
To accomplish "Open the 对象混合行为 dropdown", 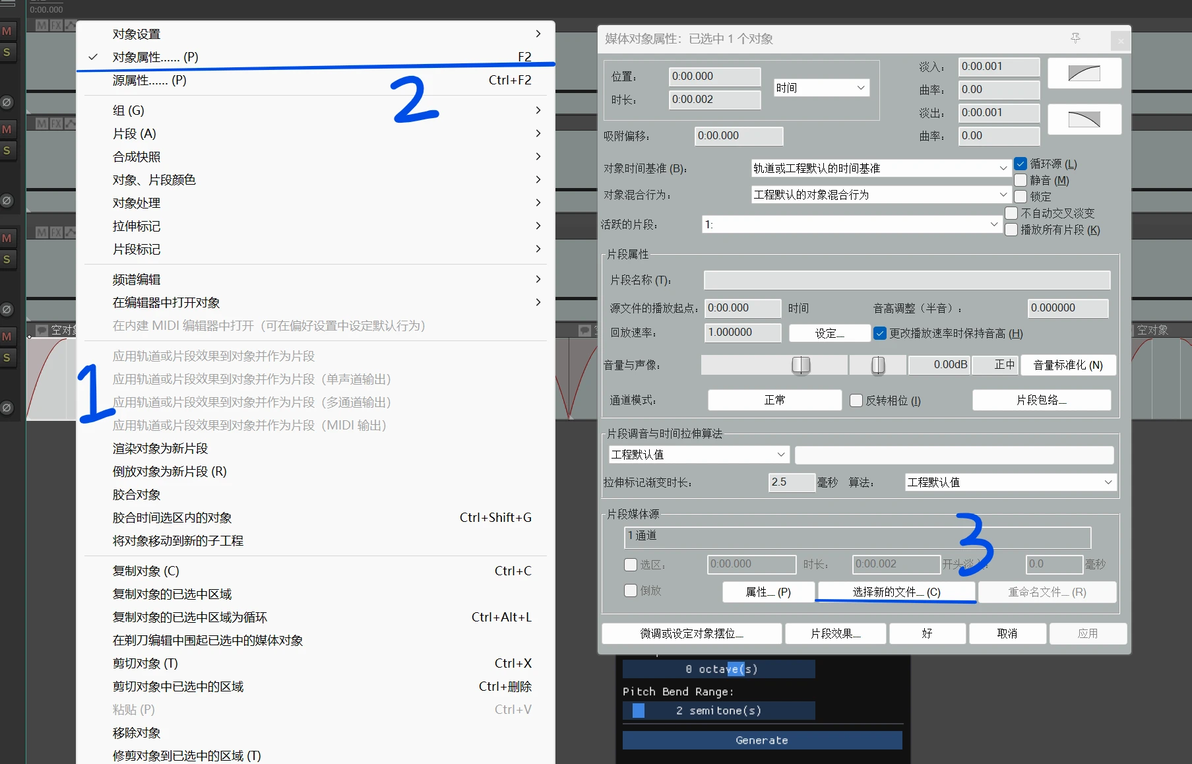I will pos(880,195).
